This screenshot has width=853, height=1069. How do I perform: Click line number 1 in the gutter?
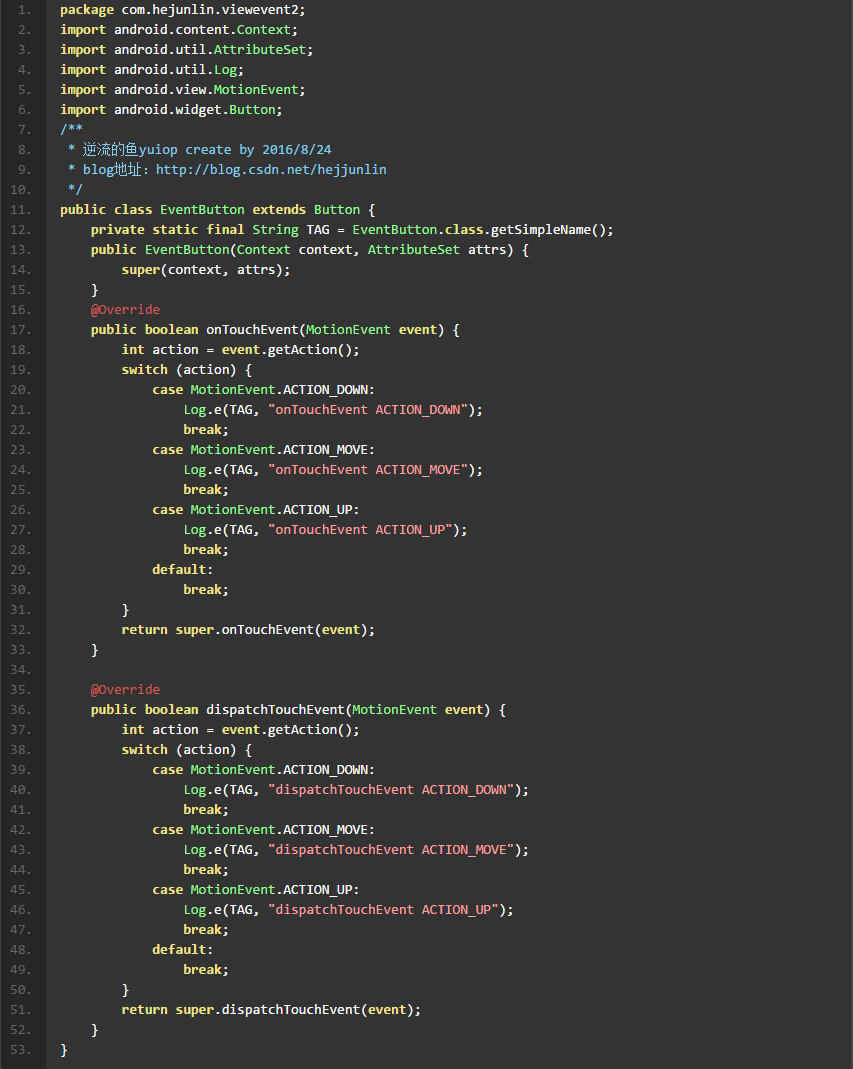tap(24, 10)
